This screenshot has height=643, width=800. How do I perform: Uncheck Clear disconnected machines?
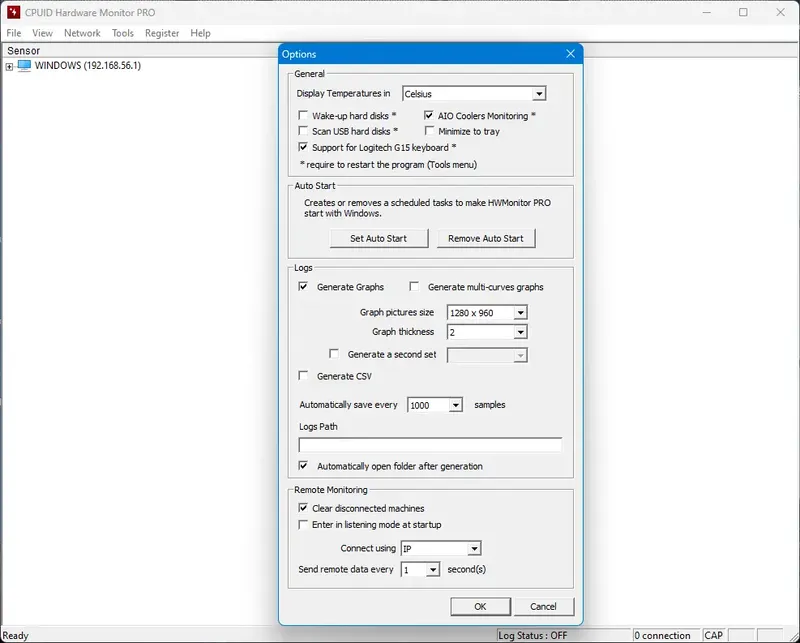tap(303, 508)
